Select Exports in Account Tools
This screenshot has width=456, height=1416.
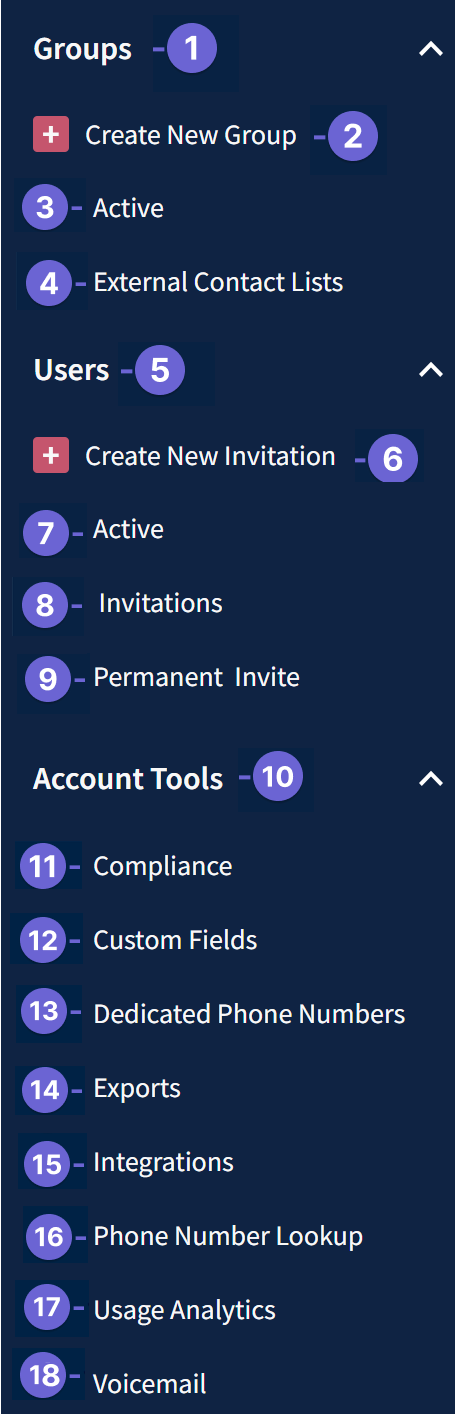[137, 1088]
